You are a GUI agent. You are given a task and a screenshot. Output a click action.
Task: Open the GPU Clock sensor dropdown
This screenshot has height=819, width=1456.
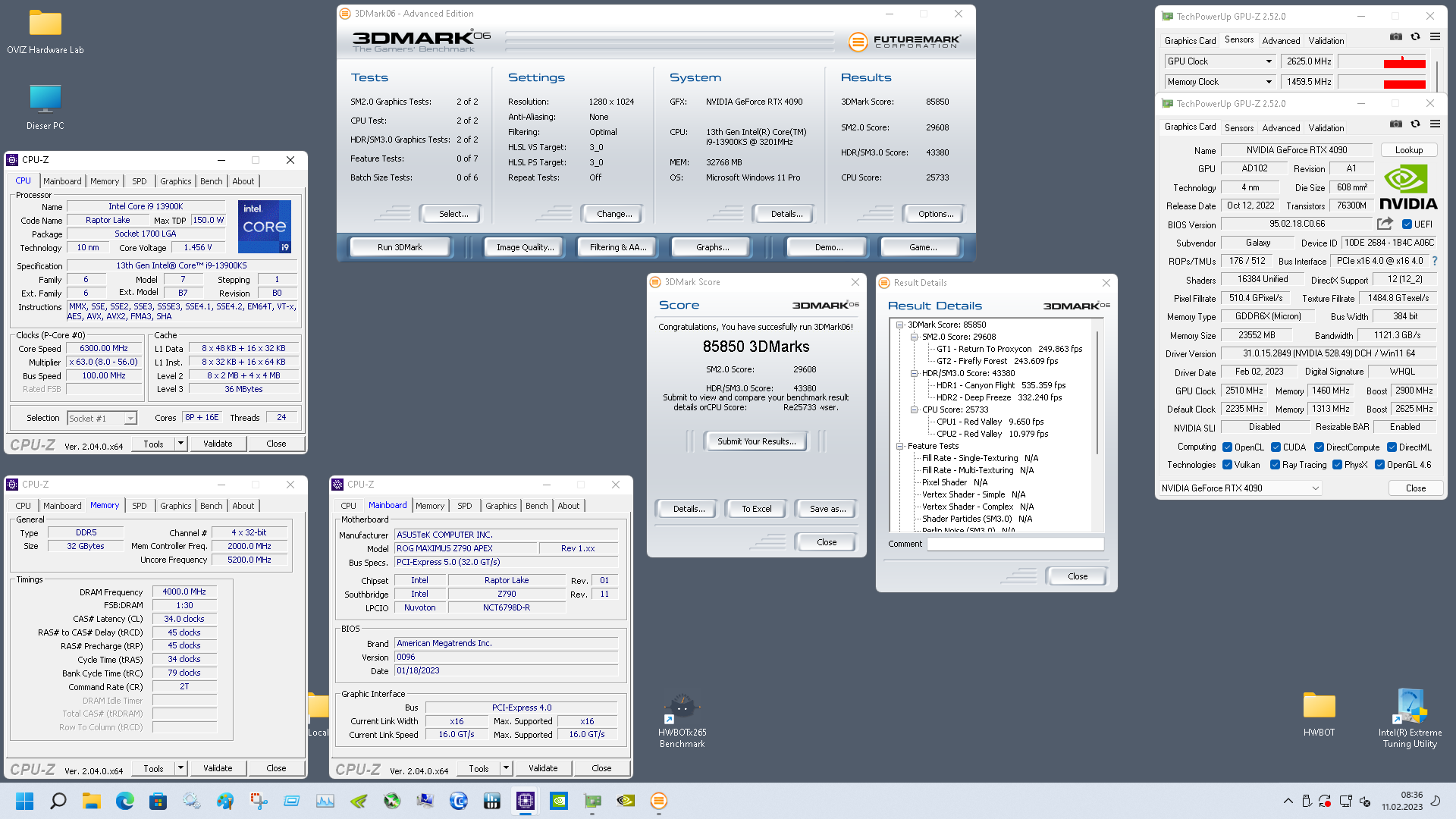coord(1268,61)
